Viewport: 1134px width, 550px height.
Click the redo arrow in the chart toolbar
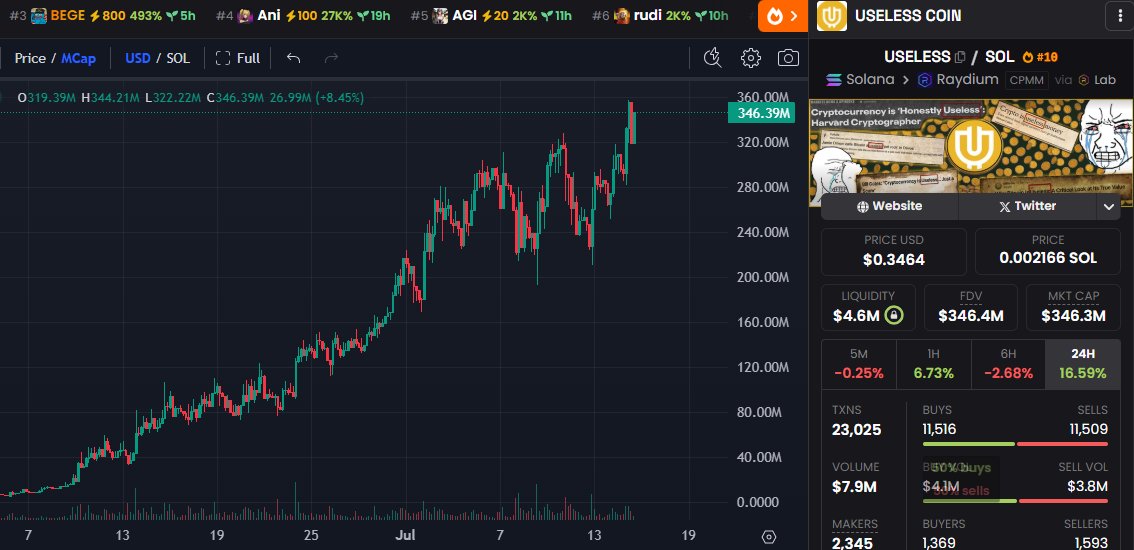(x=331, y=58)
